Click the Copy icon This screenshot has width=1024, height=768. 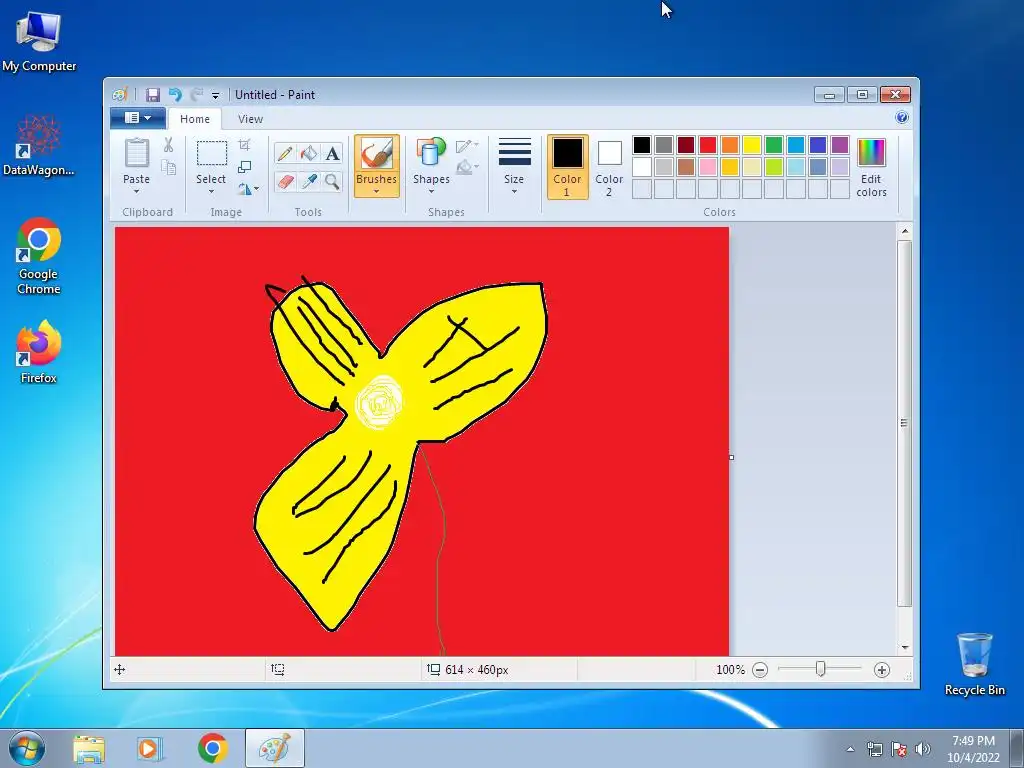coord(168,168)
